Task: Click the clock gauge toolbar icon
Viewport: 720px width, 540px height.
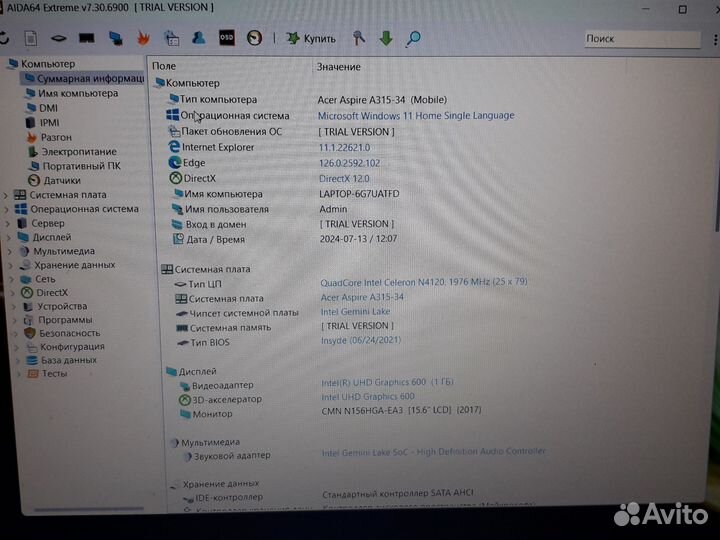Action: pos(254,38)
